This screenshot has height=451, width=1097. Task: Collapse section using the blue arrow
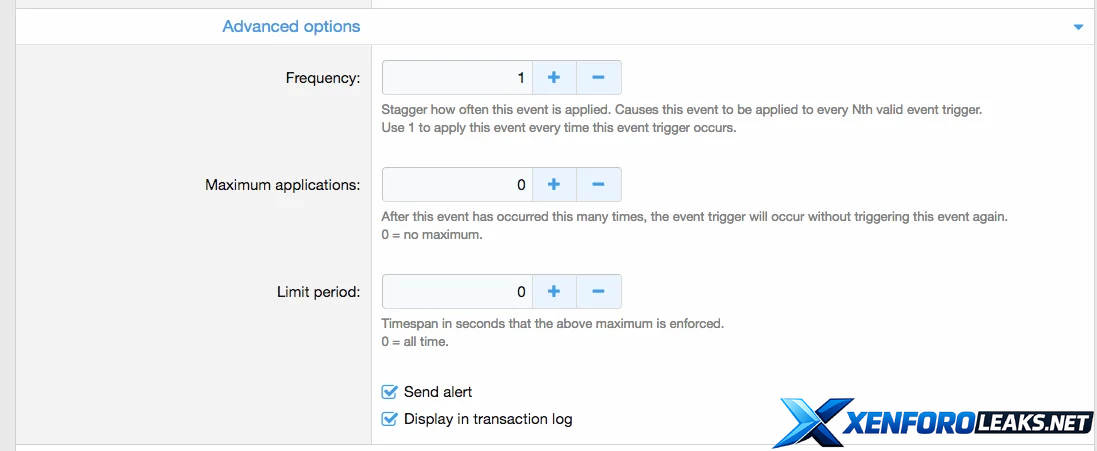pos(1078,27)
